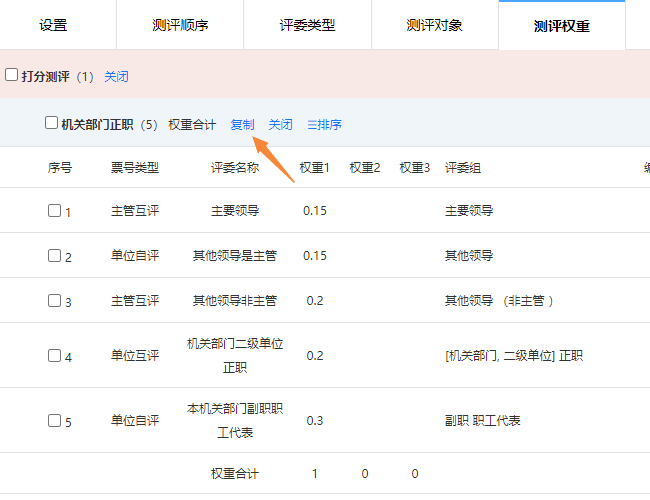This screenshot has width=650, height=500.
Task: Tick checkbox for row 3 其他领导非主管
Action: [54, 301]
